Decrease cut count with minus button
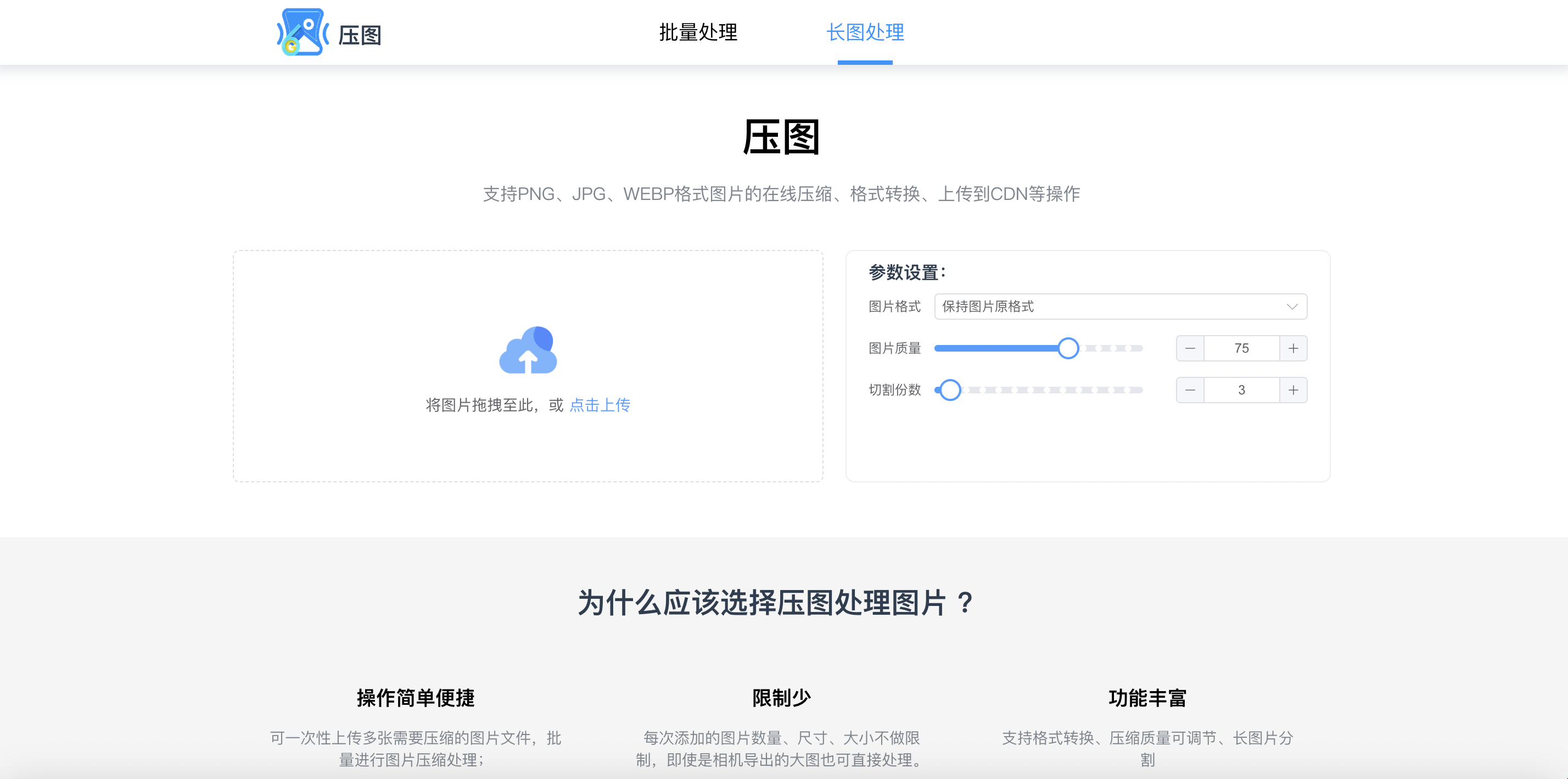This screenshot has height=779, width=1568. [x=1190, y=390]
